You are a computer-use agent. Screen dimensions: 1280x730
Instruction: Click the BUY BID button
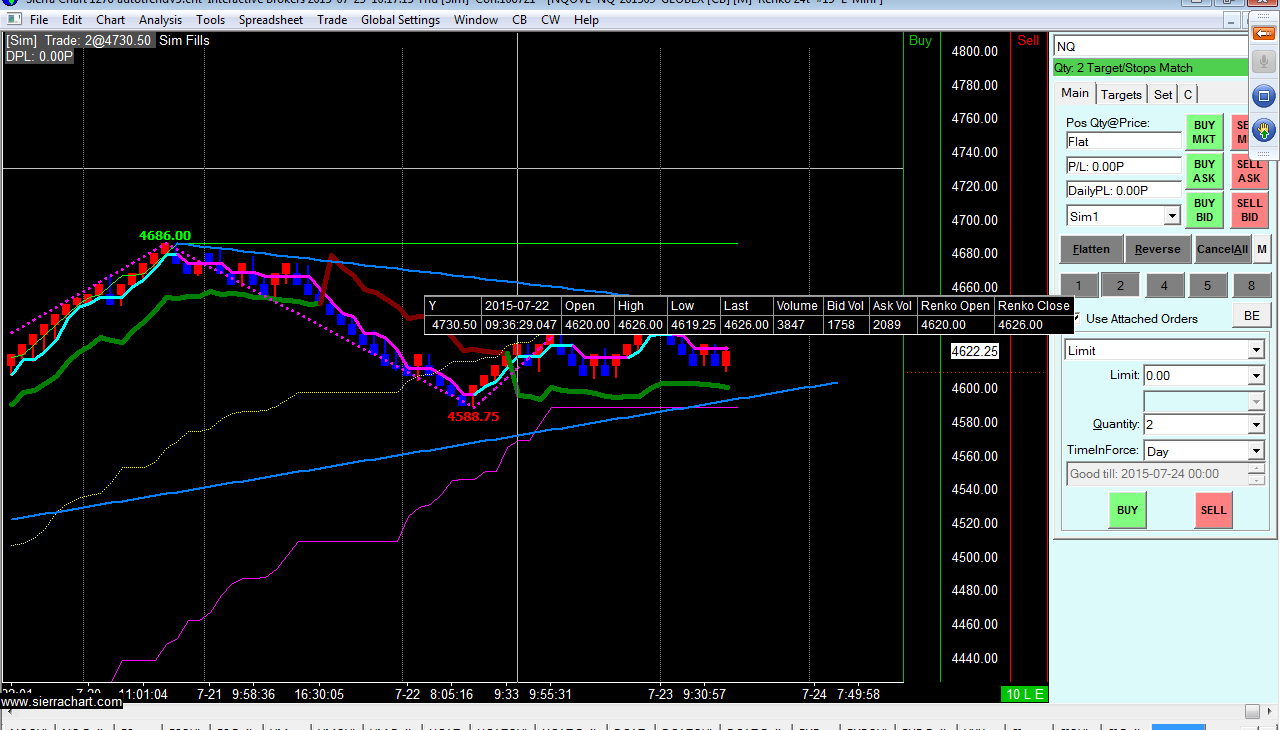[1204, 210]
